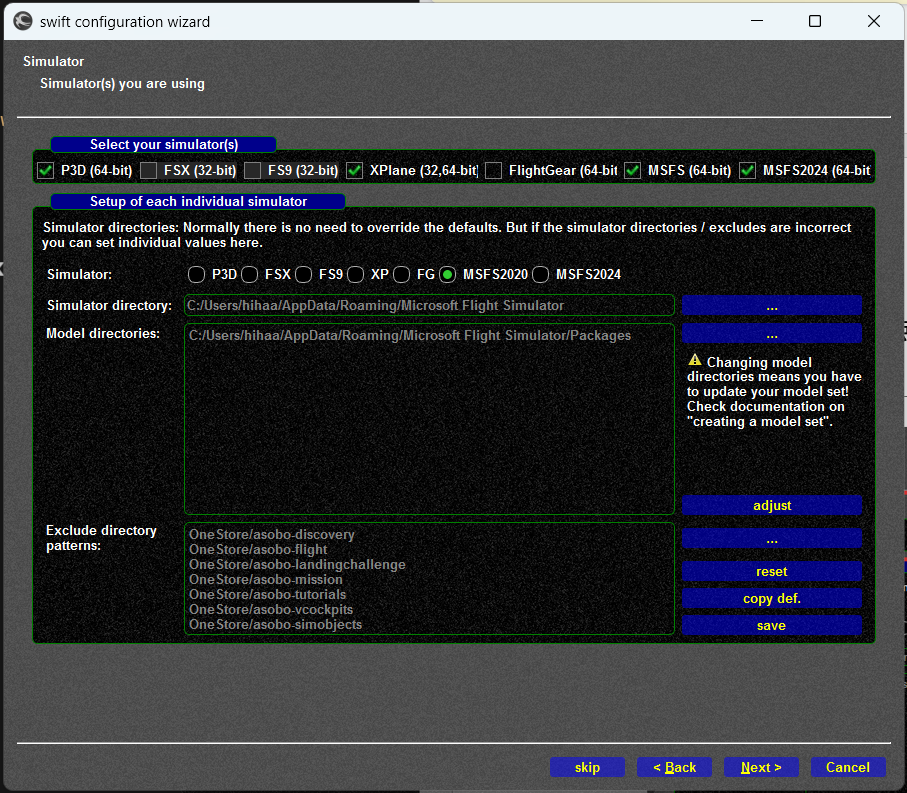Cancel the configuration wizard
Image resolution: width=907 pixels, height=793 pixels.
tap(848, 768)
